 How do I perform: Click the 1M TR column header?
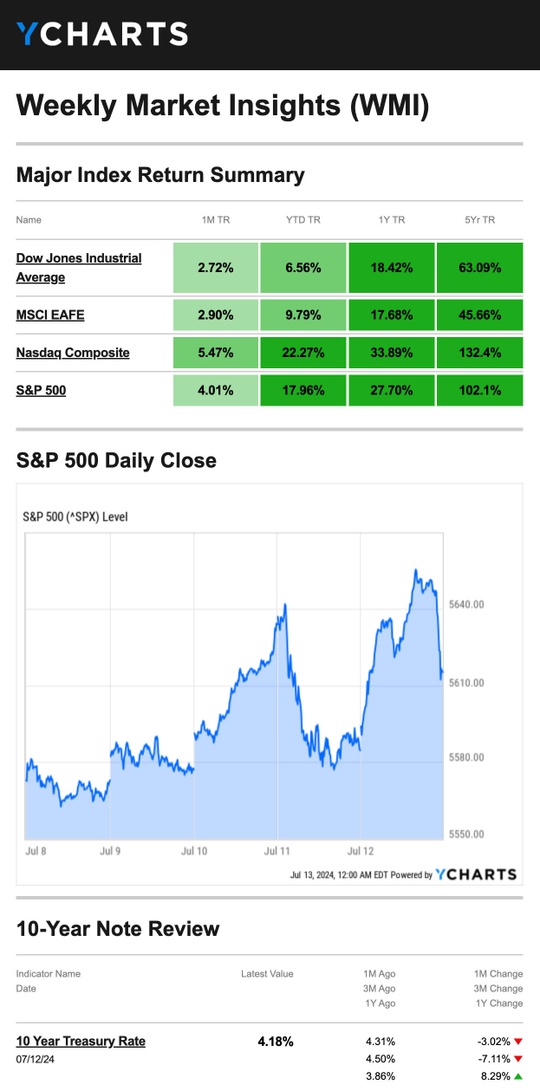216,220
